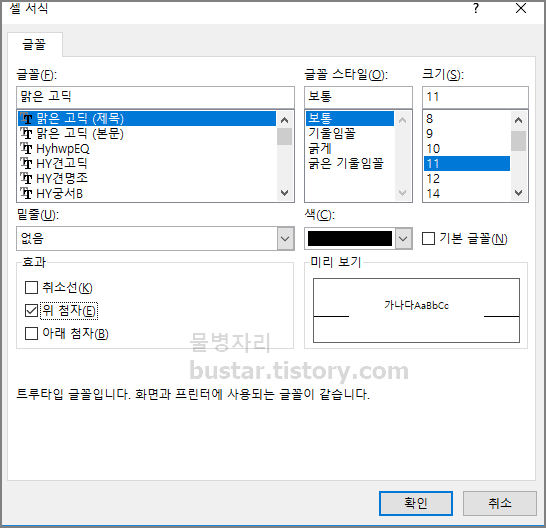Select 굵게 bold style

350,148
